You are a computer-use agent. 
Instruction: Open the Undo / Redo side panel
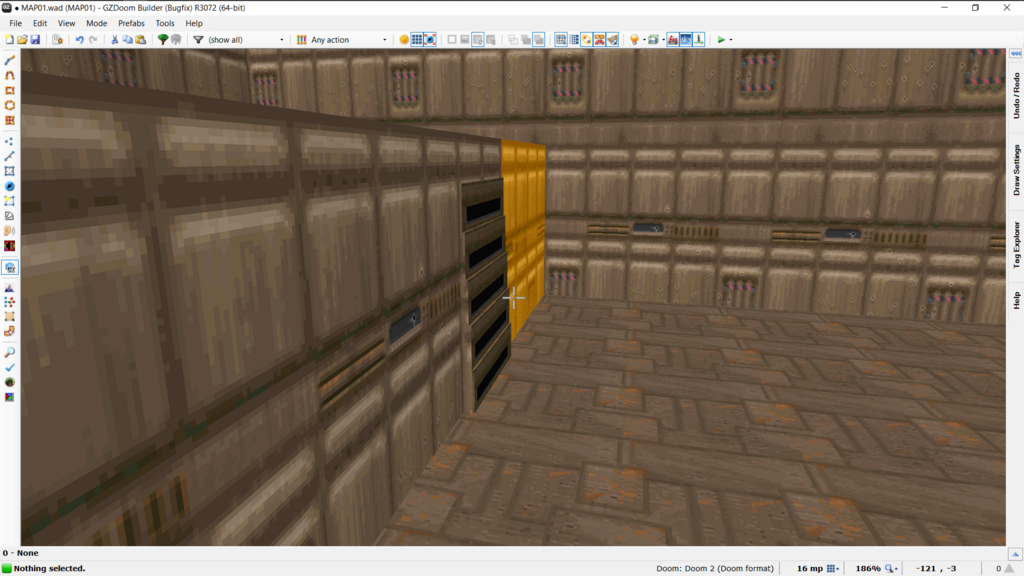click(1016, 95)
